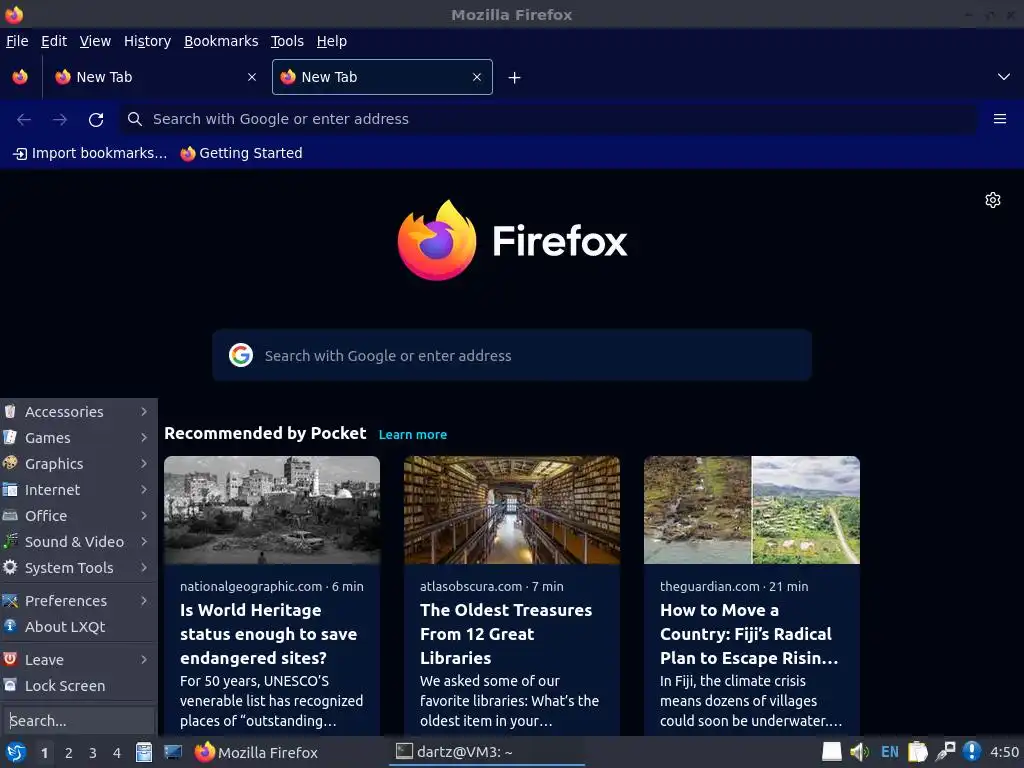This screenshot has height=768, width=1024.
Task: Open the Bookmarks menu
Action: [x=221, y=41]
